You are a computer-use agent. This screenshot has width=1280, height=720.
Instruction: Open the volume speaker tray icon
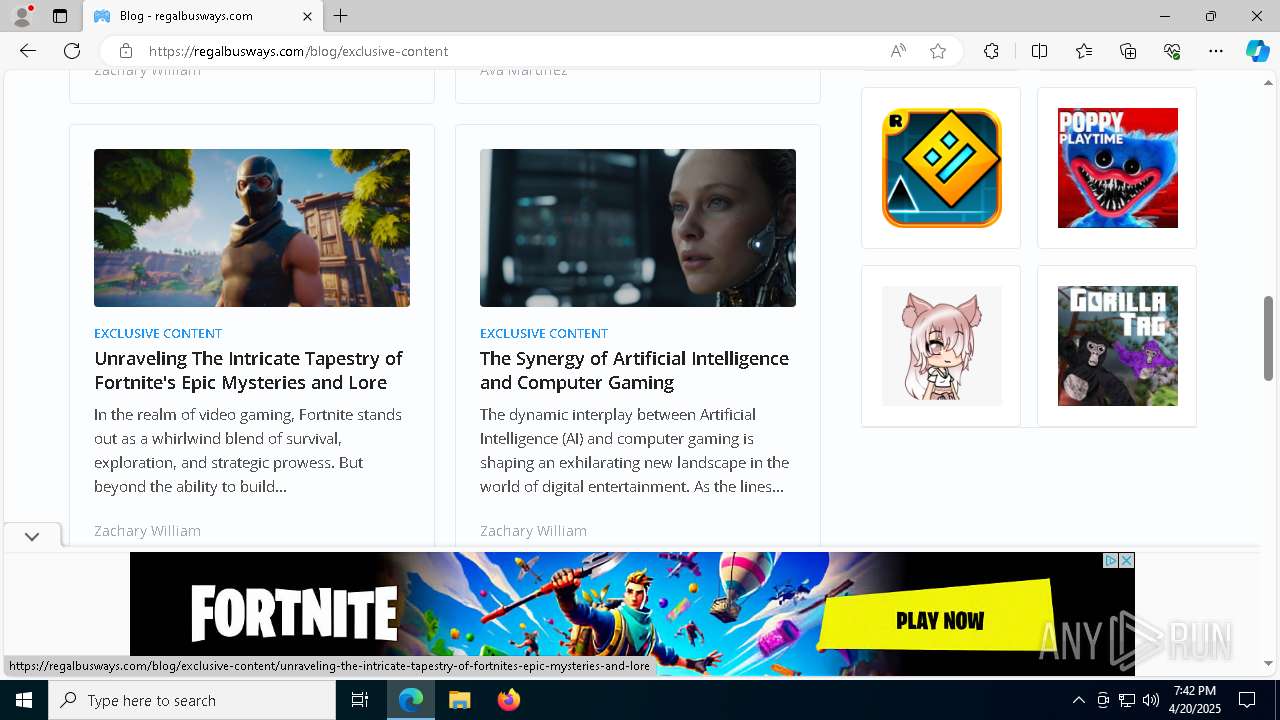1151,700
